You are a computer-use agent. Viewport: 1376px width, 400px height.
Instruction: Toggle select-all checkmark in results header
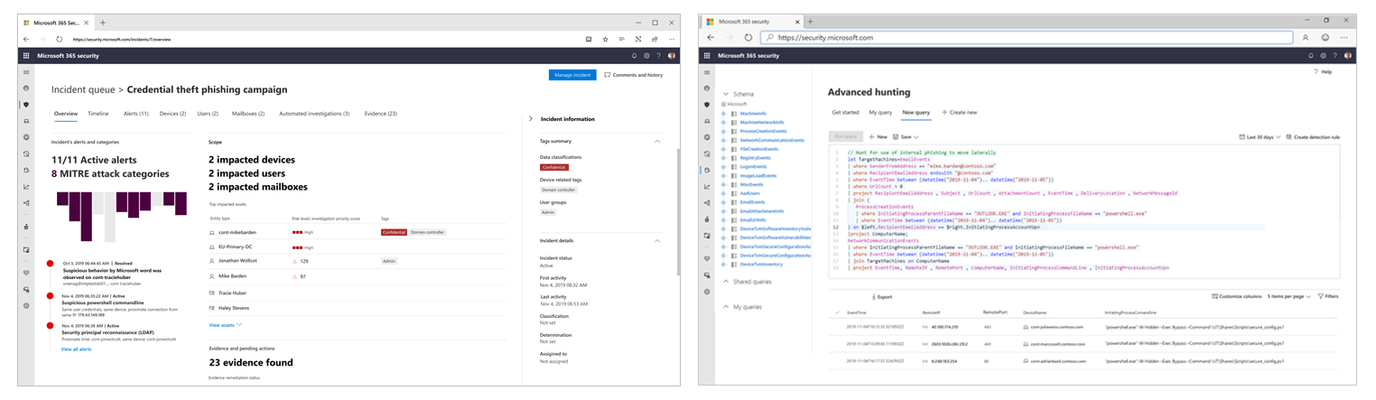[837, 313]
